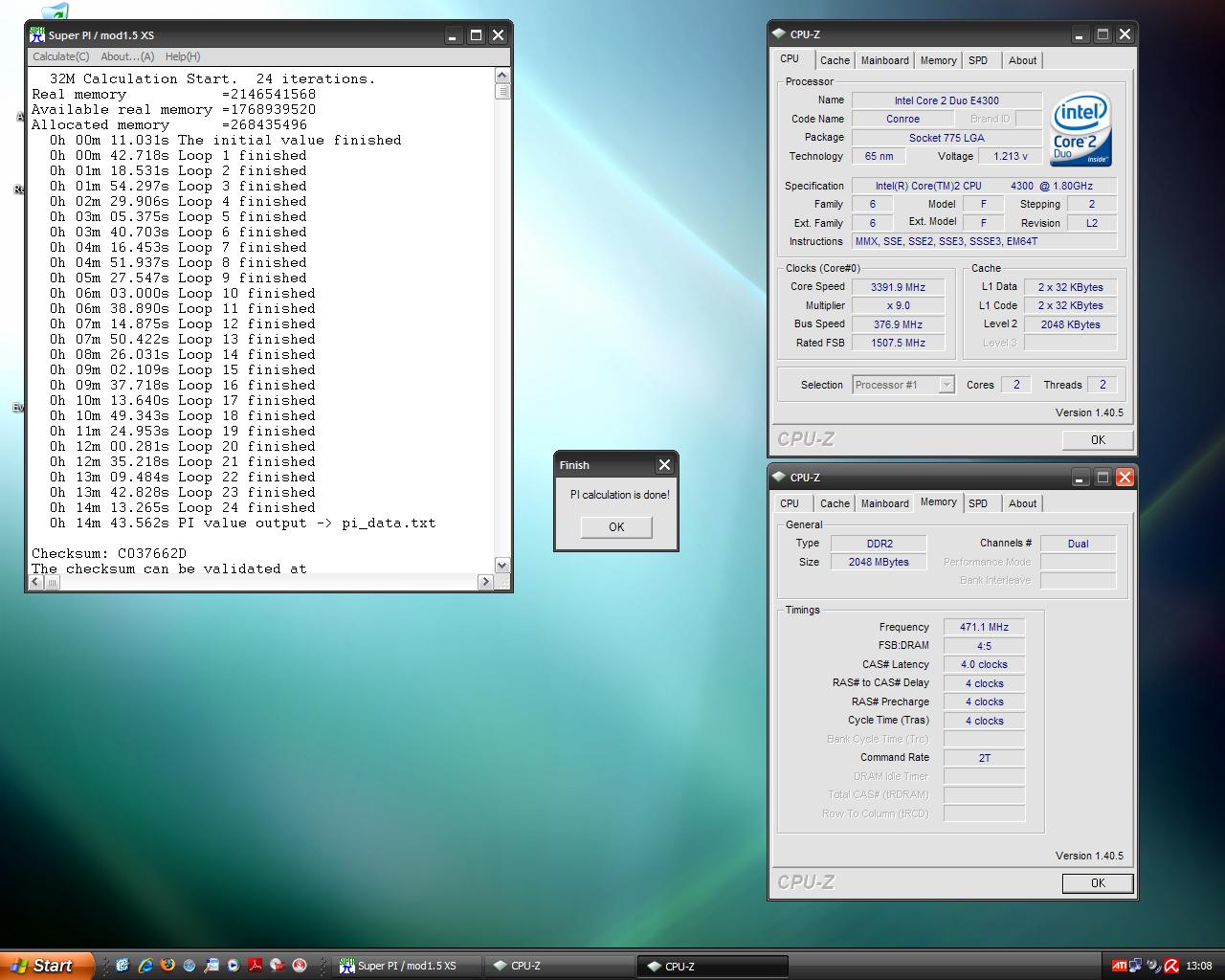Screen dimensions: 1225x980
Task: Launch Firefox from the quick launch bar
Action: 167,966
